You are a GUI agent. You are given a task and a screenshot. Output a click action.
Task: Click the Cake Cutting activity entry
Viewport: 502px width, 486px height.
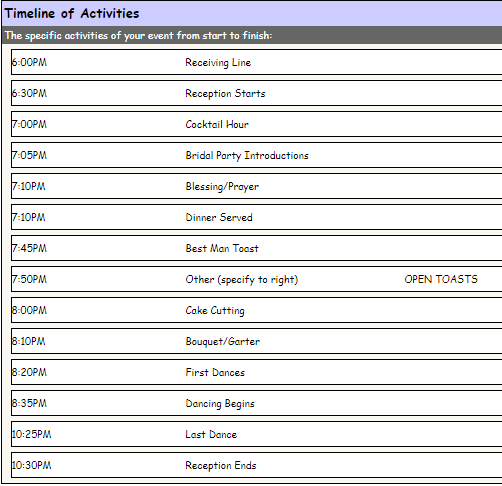pos(215,310)
